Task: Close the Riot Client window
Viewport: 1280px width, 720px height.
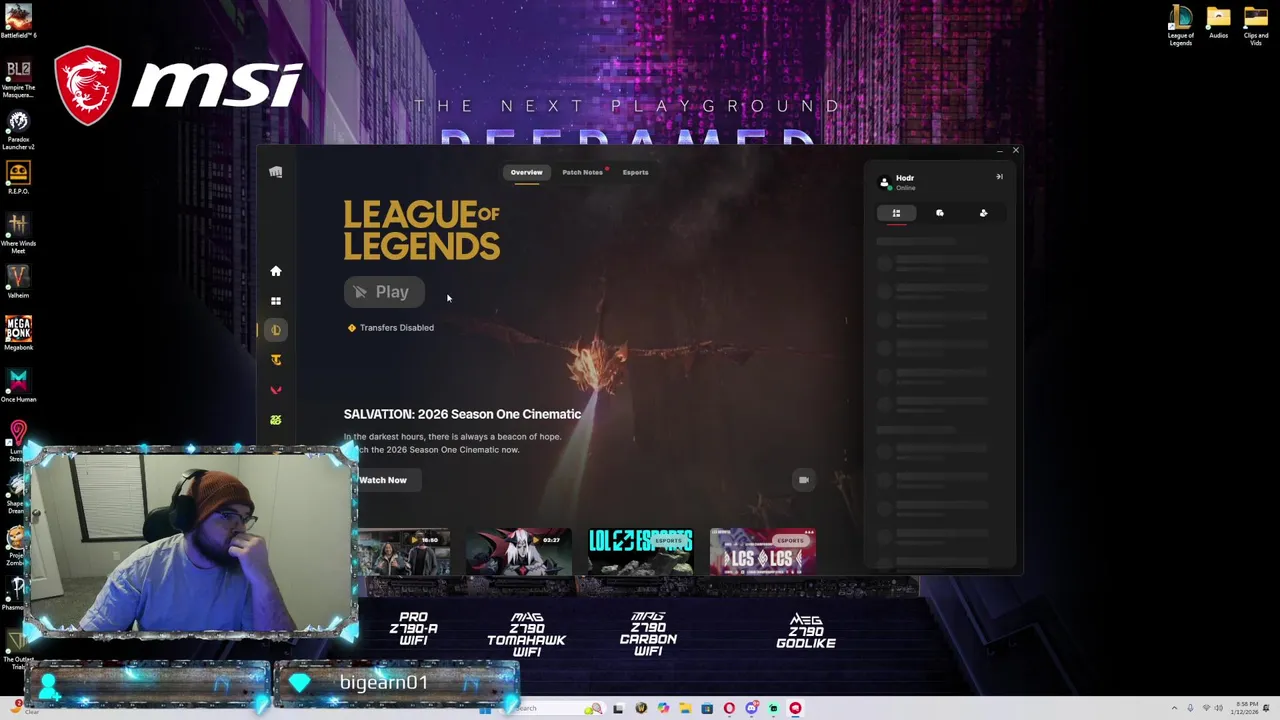Action: click(x=1015, y=151)
